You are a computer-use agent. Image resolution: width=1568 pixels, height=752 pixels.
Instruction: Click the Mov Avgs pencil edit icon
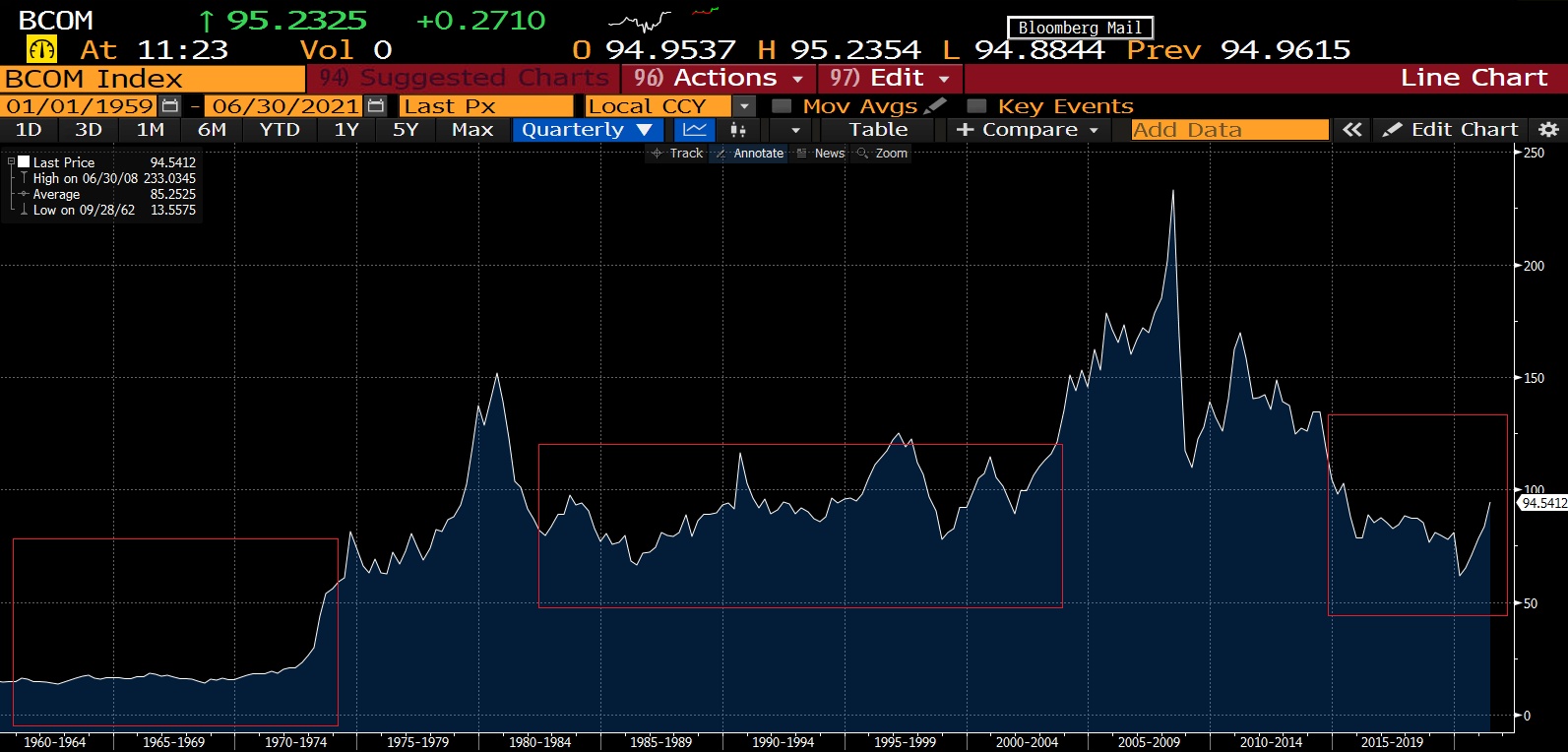[936, 105]
